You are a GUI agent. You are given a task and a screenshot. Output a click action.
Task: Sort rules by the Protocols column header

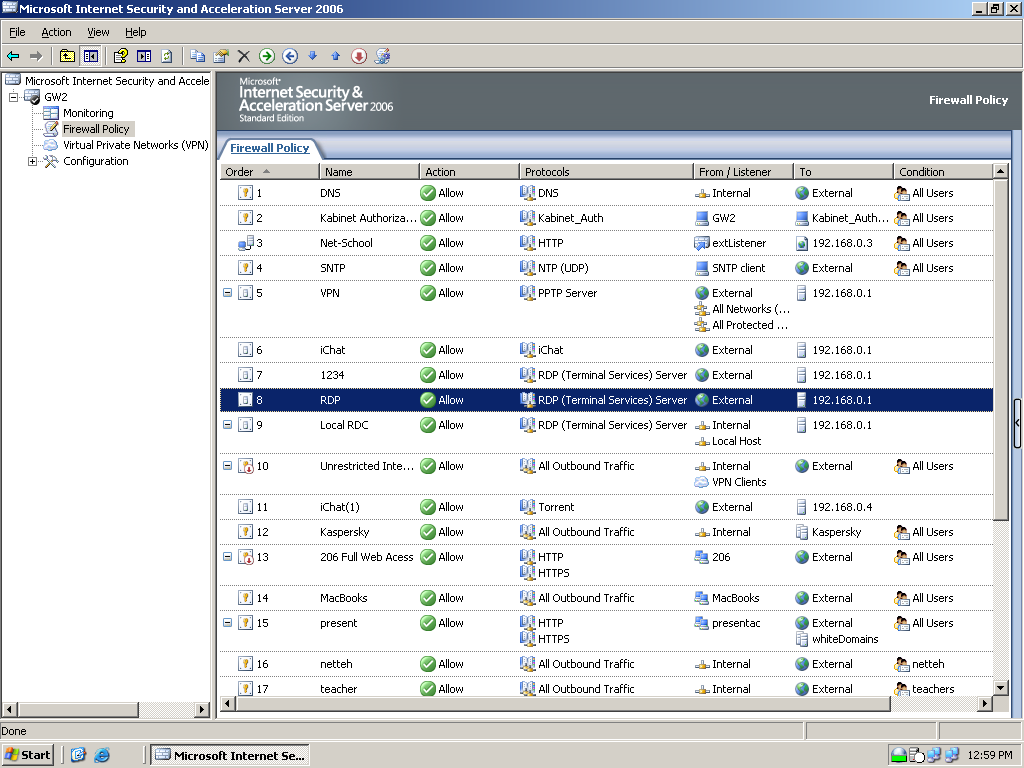[605, 172]
